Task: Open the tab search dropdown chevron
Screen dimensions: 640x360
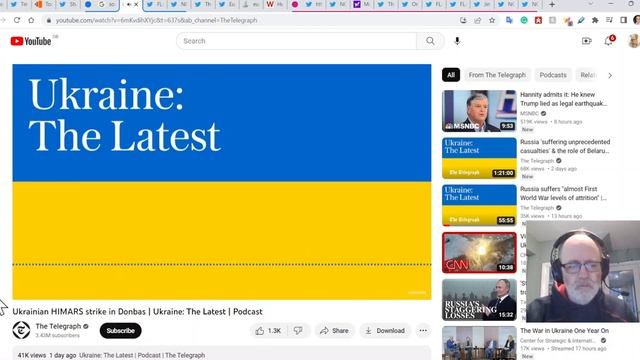Action: click(x=591, y=4)
